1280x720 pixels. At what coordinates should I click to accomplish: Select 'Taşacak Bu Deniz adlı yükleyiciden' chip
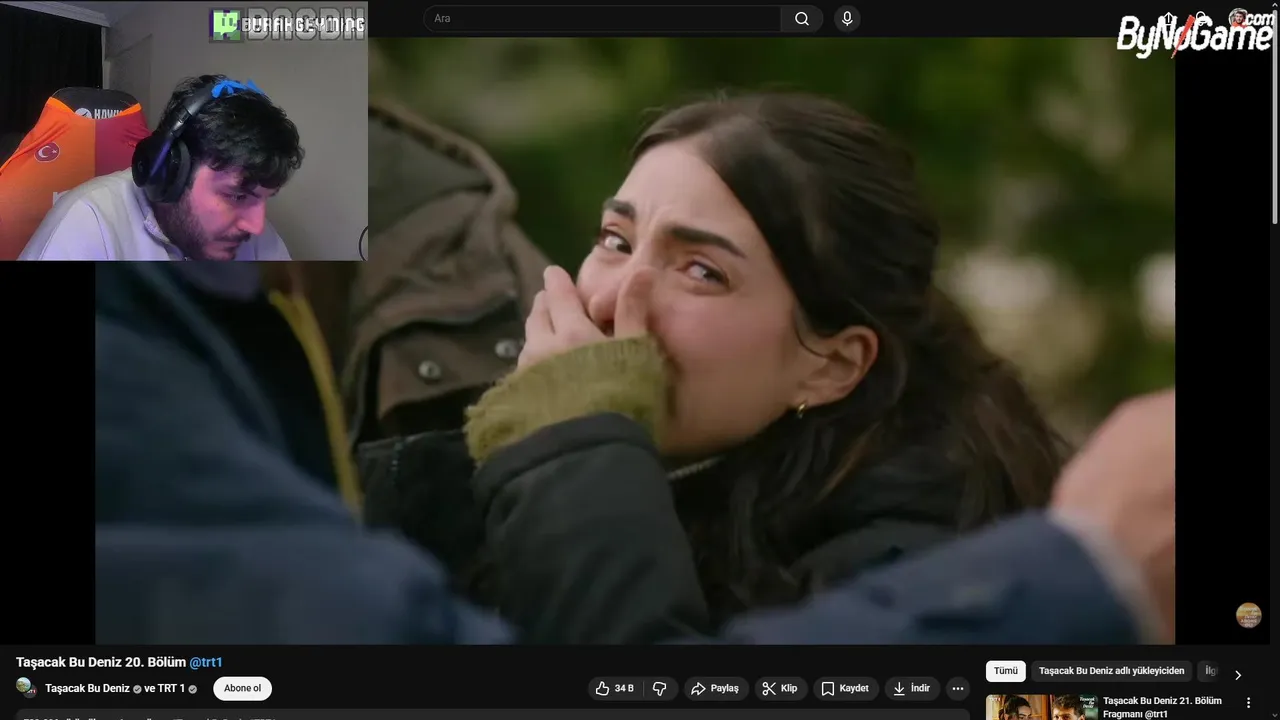point(1111,671)
